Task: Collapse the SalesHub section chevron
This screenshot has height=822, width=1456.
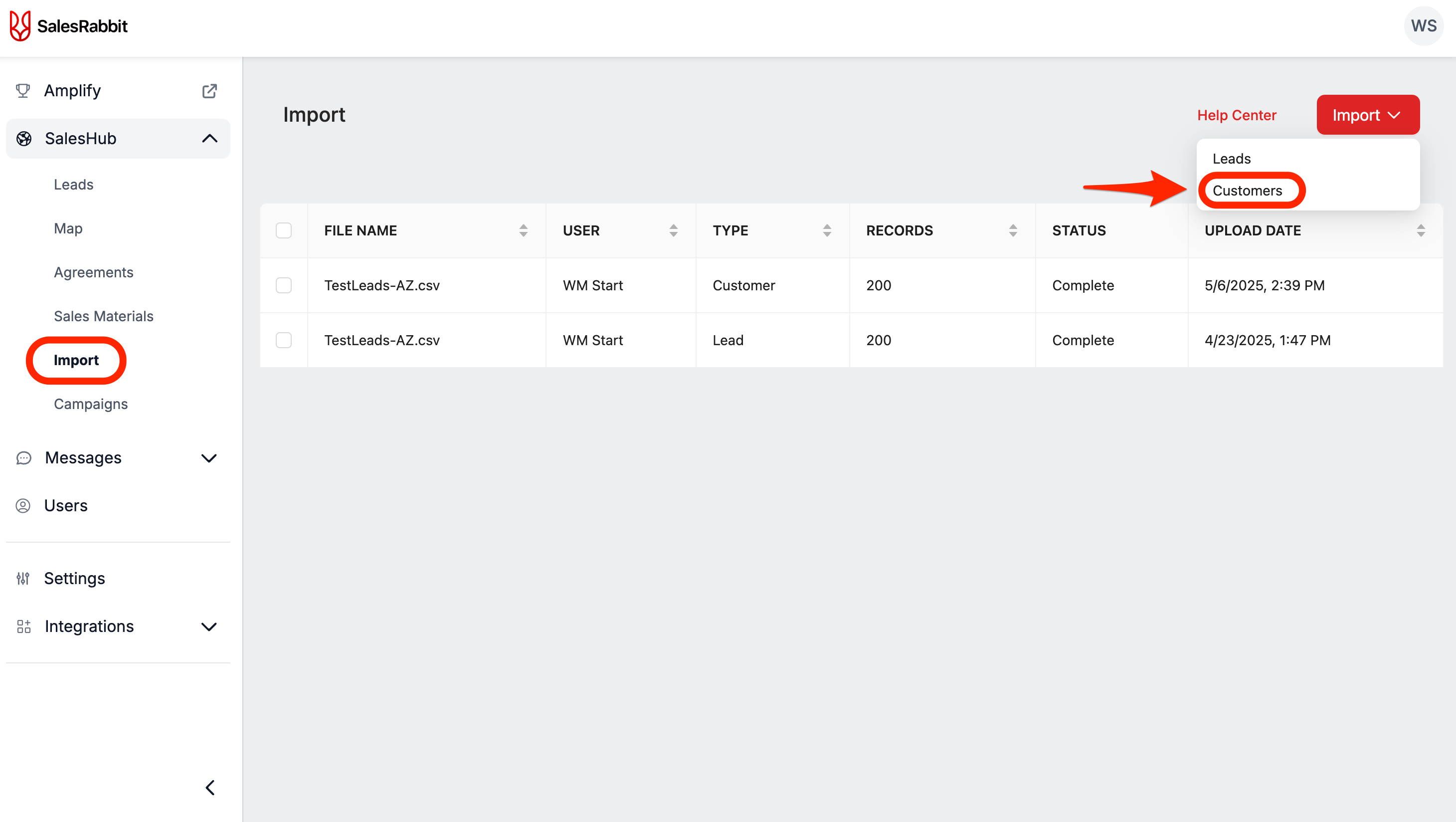Action: coord(210,139)
